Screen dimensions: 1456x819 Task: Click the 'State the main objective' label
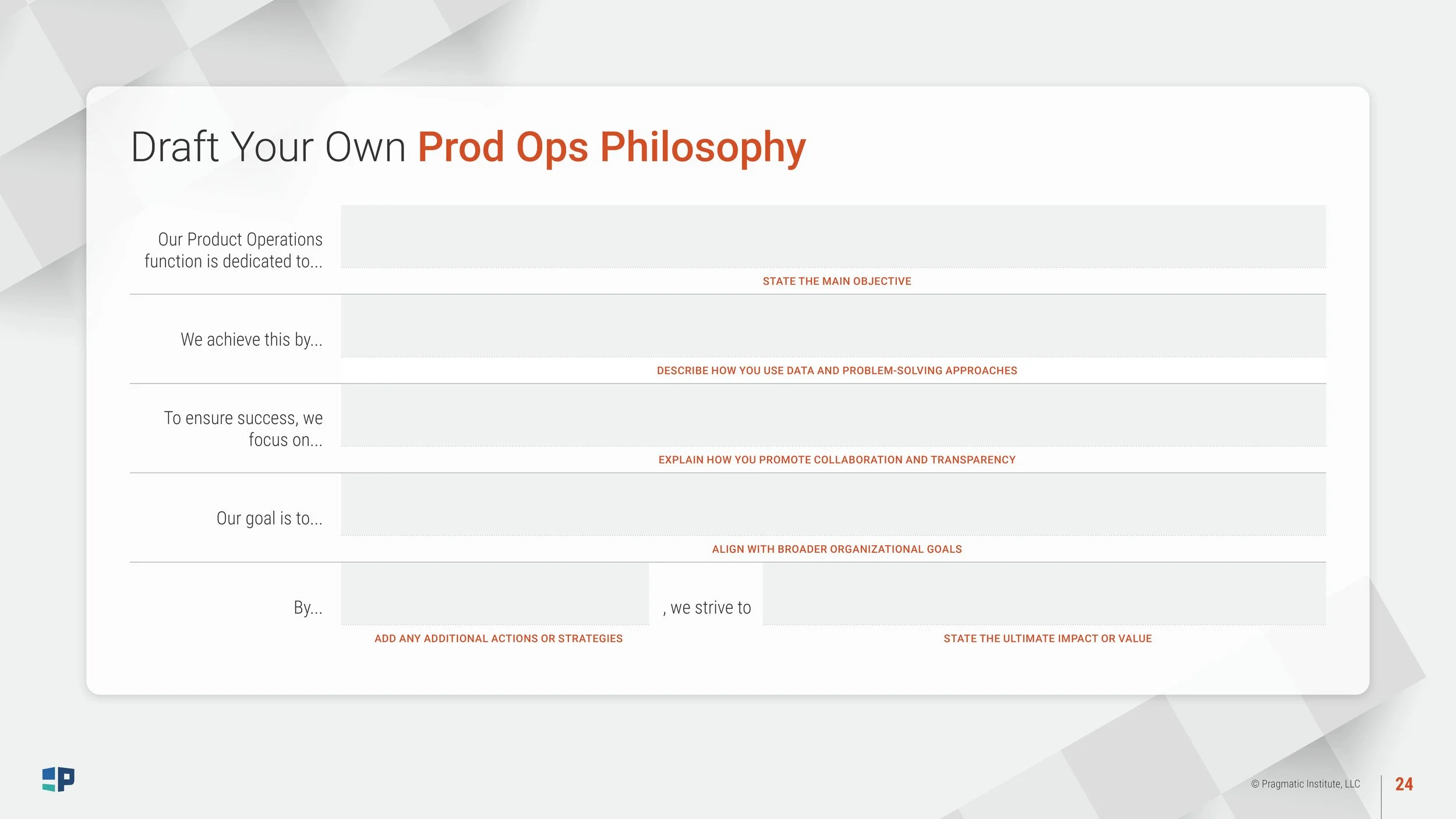pos(837,281)
